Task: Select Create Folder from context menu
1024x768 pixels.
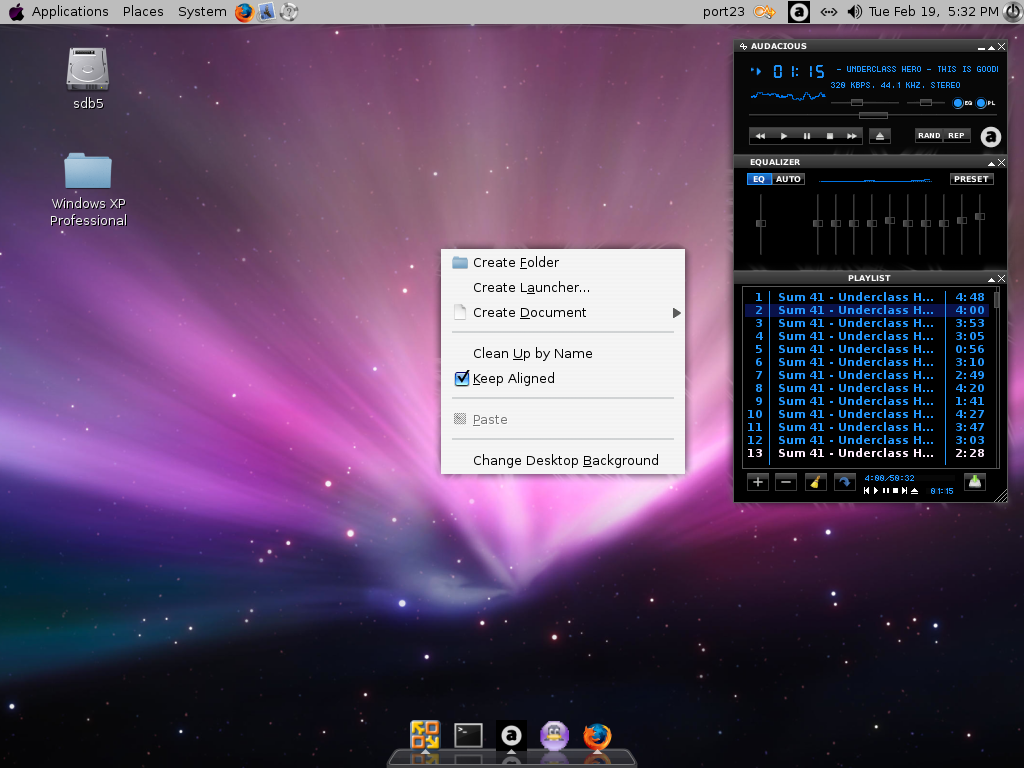Action: tap(515, 262)
